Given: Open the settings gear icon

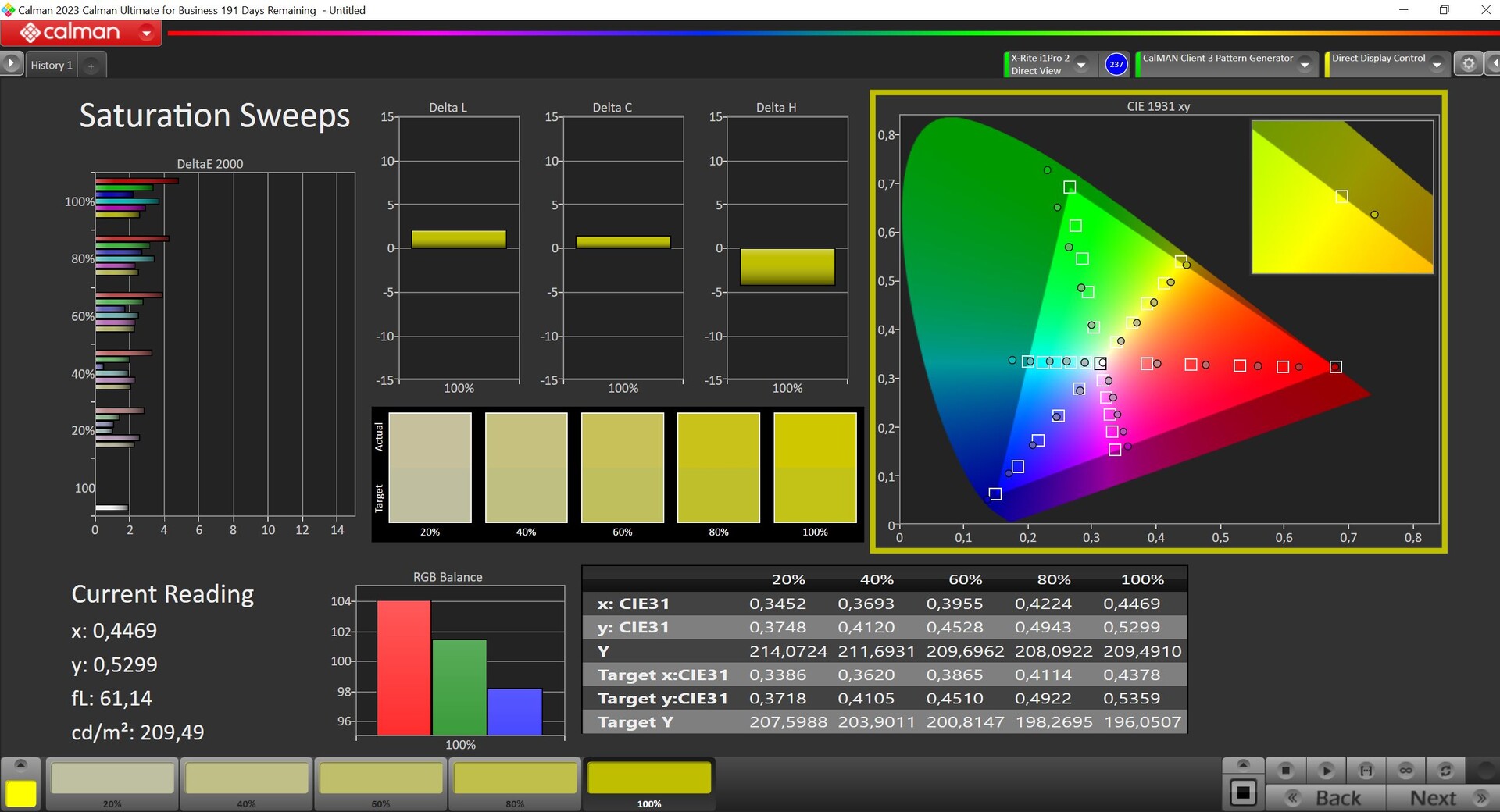Looking at the screenshot, I should pos(1468,64).
